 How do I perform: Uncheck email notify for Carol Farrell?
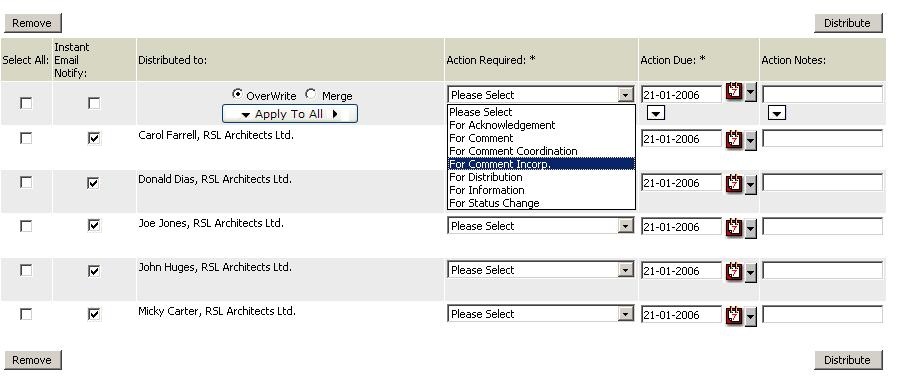pyautogui.click(x=93, y=138)
